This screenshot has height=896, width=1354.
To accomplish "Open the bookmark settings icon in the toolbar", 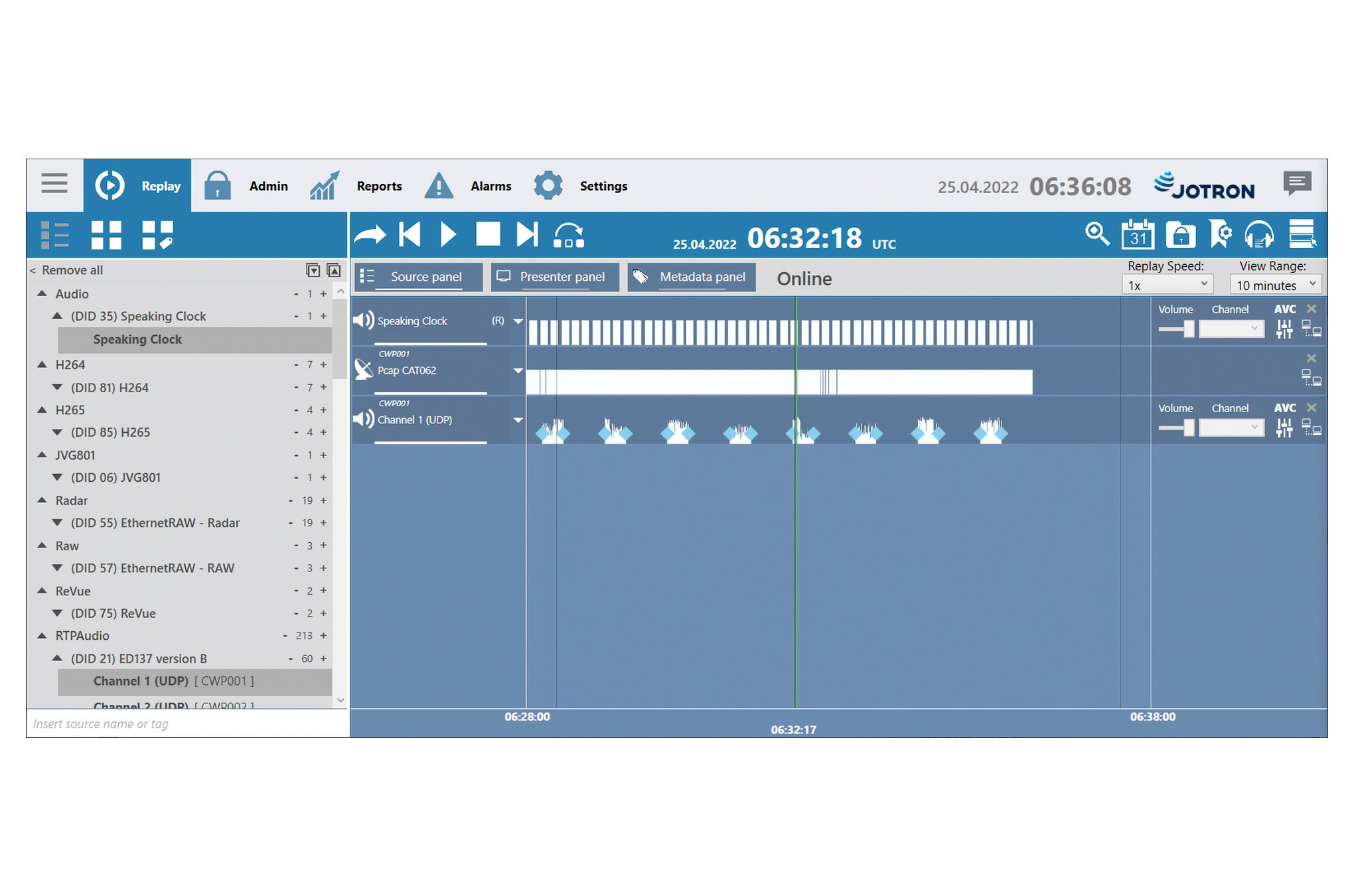I will coord(1221,235).
